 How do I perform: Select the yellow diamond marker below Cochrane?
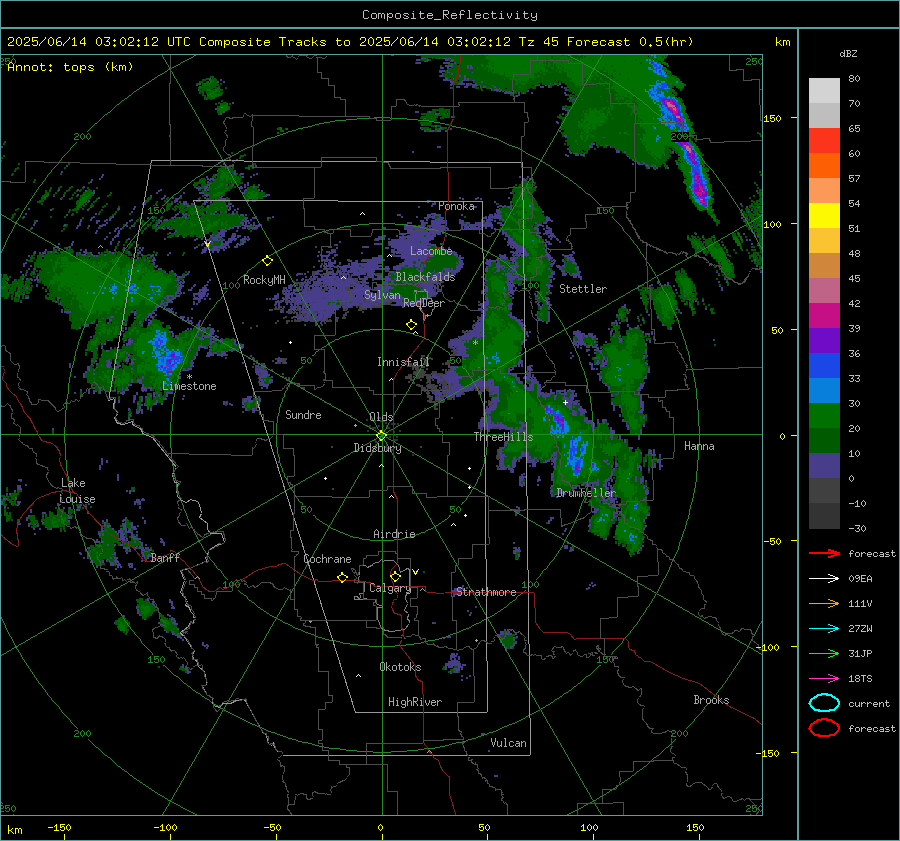click(342, 577)
